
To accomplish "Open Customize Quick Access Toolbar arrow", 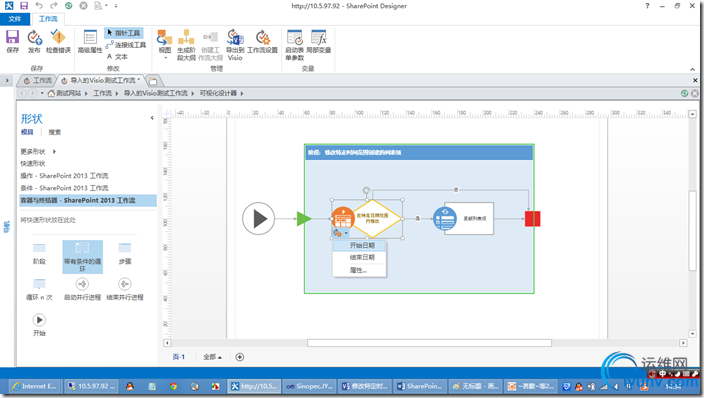I will coord(116,6).
